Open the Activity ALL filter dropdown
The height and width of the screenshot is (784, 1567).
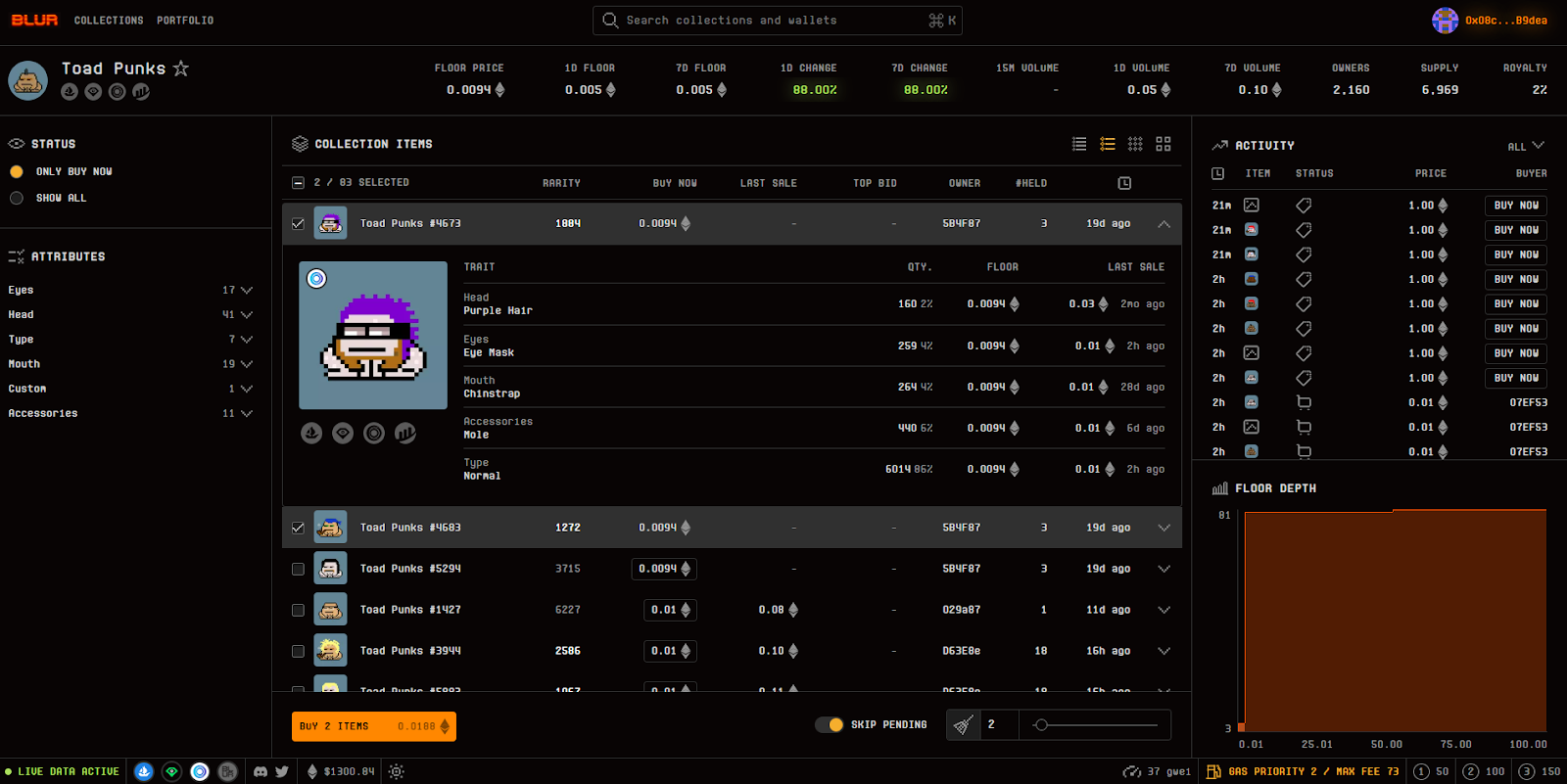point(1526,146)
